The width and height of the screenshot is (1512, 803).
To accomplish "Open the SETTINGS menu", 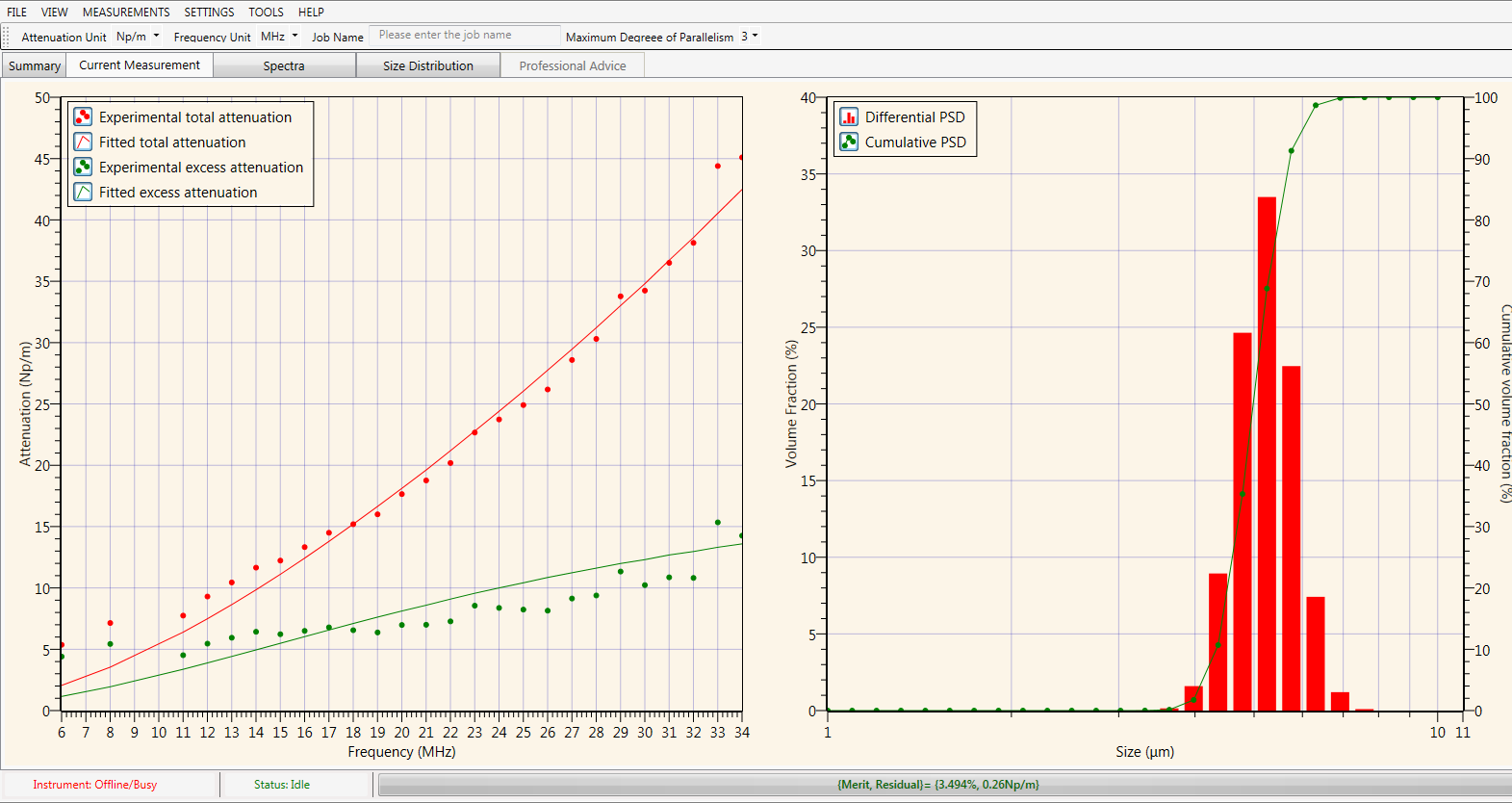I will click(209, 13).
